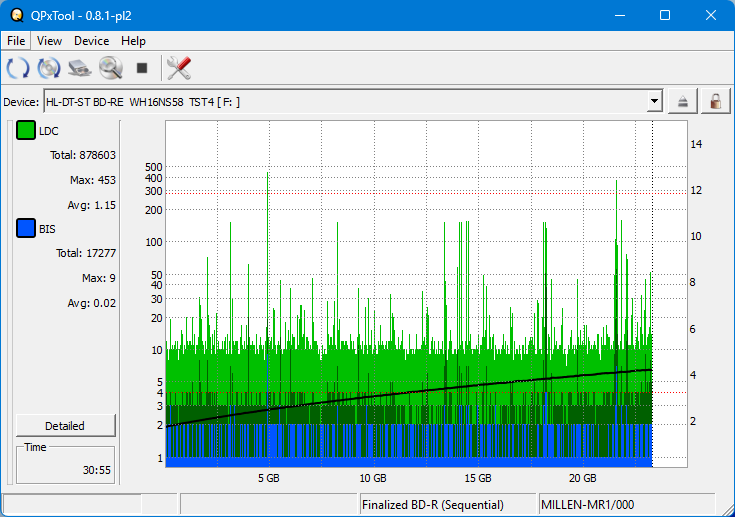The width and height of the screenshot is (735, 517).
Task: Click the LDC Max: 453 value
Action: click(92, 180)
